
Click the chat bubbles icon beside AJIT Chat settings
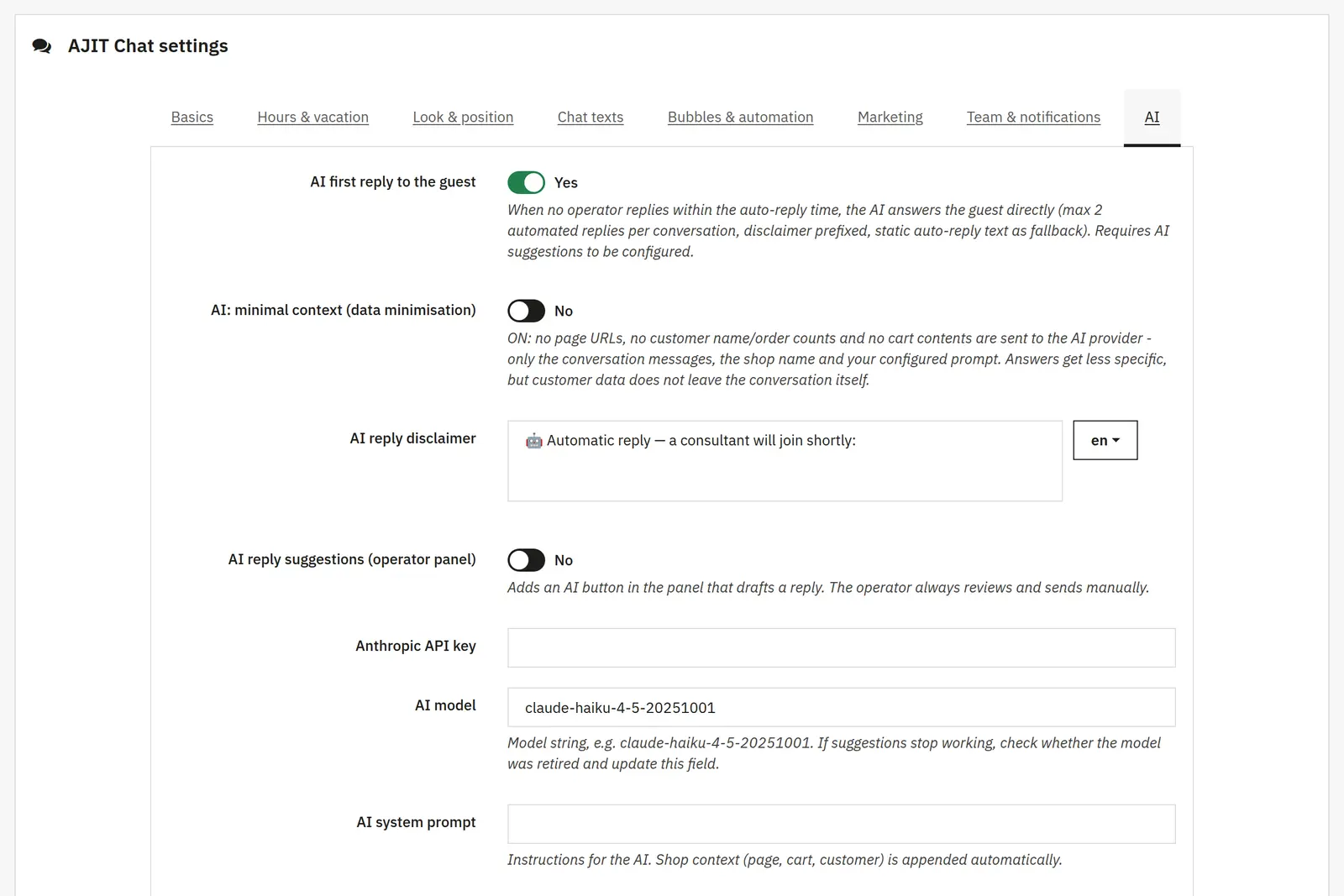click(42, 46)
